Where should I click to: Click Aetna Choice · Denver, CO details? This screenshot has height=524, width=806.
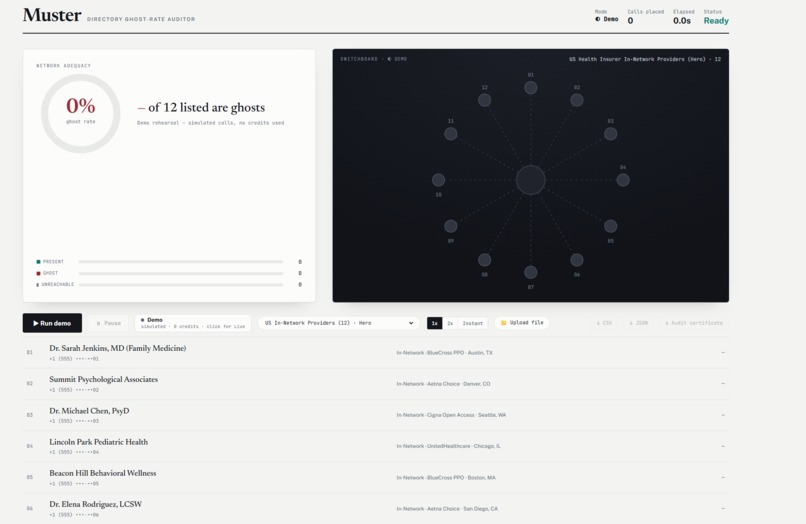click(x=443, y=384)
